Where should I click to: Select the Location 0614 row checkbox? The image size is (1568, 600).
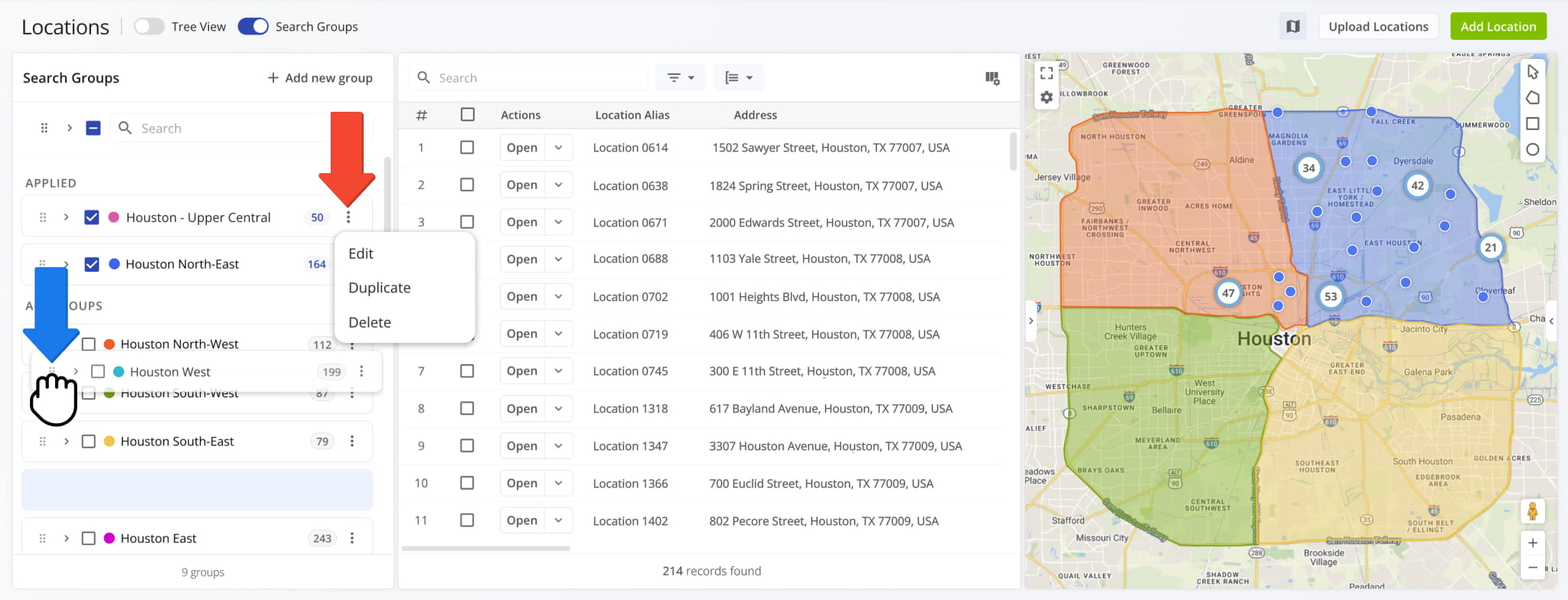pyautogui.click(x=467, y=148)
